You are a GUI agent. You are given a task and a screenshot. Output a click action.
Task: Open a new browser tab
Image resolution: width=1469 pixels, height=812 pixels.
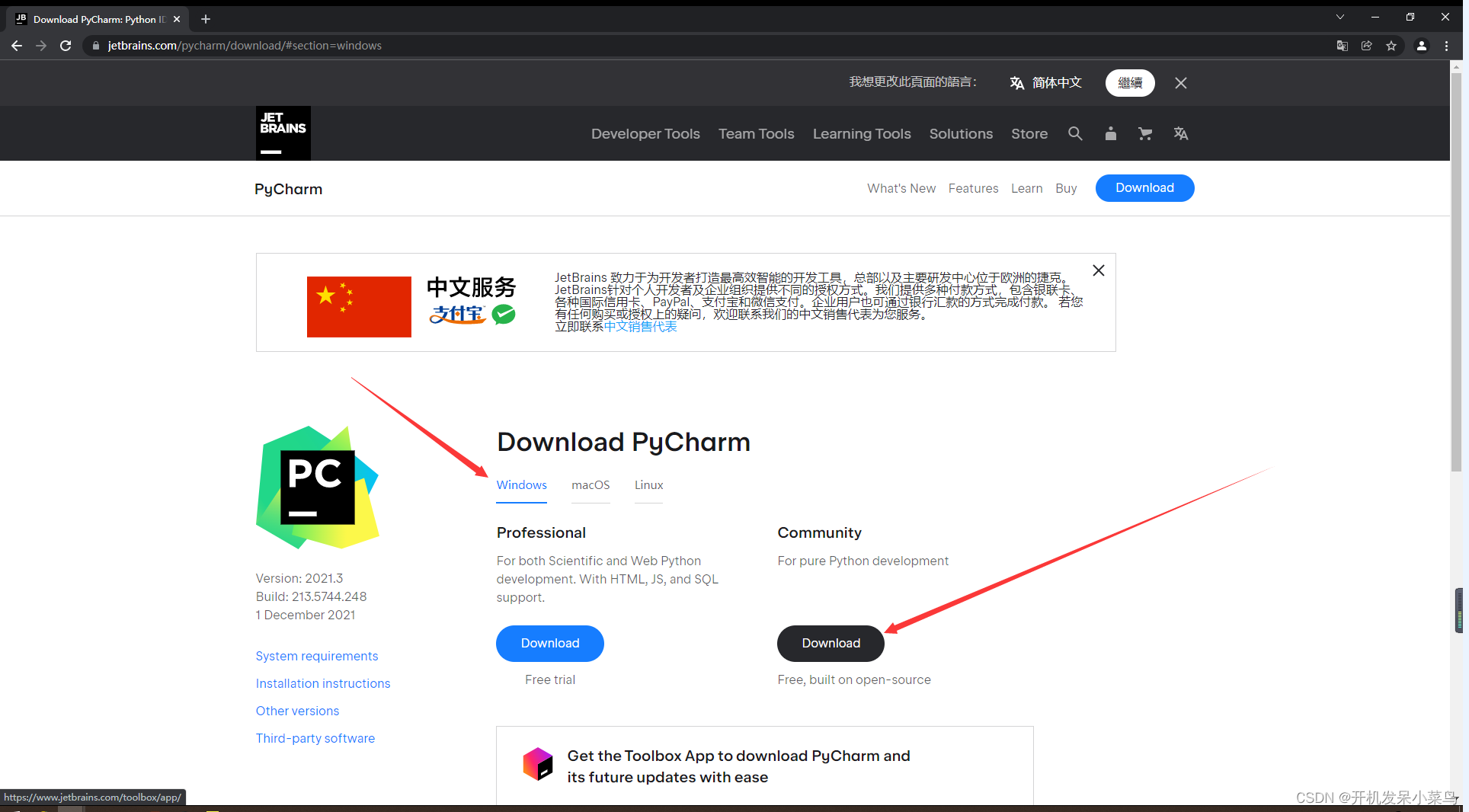click(x=206, y=19)
